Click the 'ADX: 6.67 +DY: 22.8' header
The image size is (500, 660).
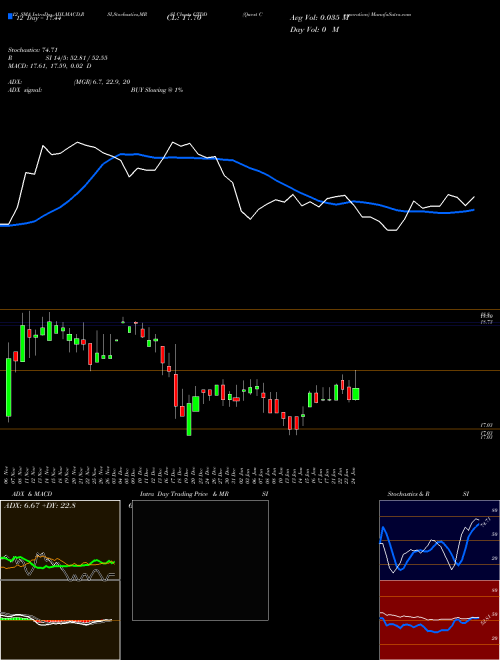tap(40, 506)
